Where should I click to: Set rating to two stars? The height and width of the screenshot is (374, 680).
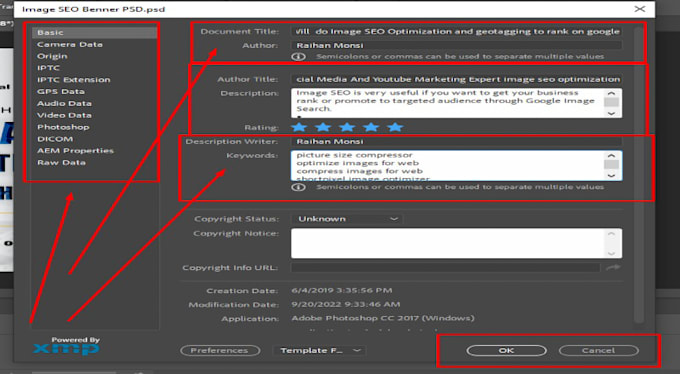pyautogui.click(x=323, y=127)
